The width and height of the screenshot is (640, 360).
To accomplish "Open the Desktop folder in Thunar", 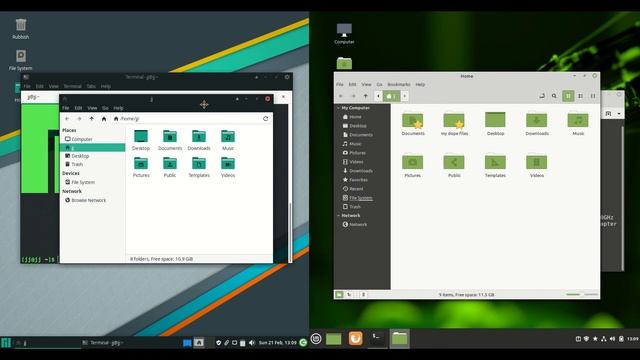I will 141,140.
